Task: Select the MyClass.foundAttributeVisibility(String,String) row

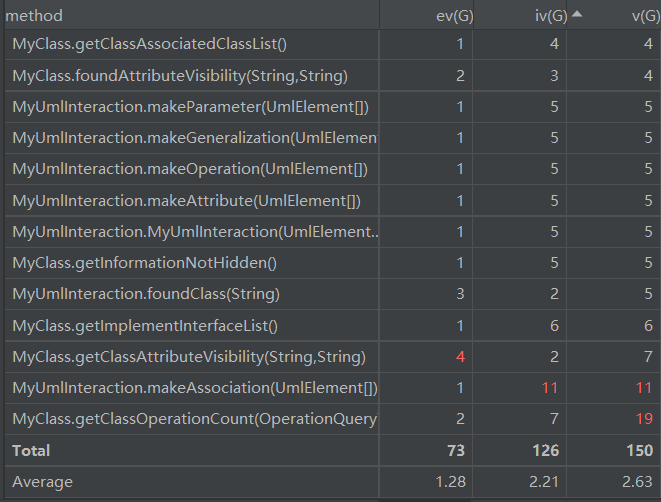Action: click(180, 75)
